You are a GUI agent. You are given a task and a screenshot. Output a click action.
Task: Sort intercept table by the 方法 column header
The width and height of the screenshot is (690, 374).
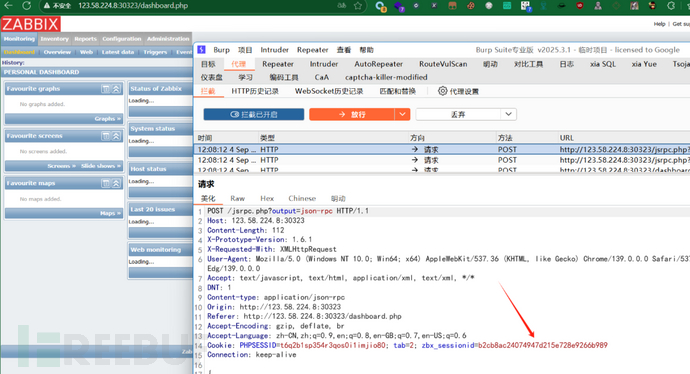tap(505, 138)
